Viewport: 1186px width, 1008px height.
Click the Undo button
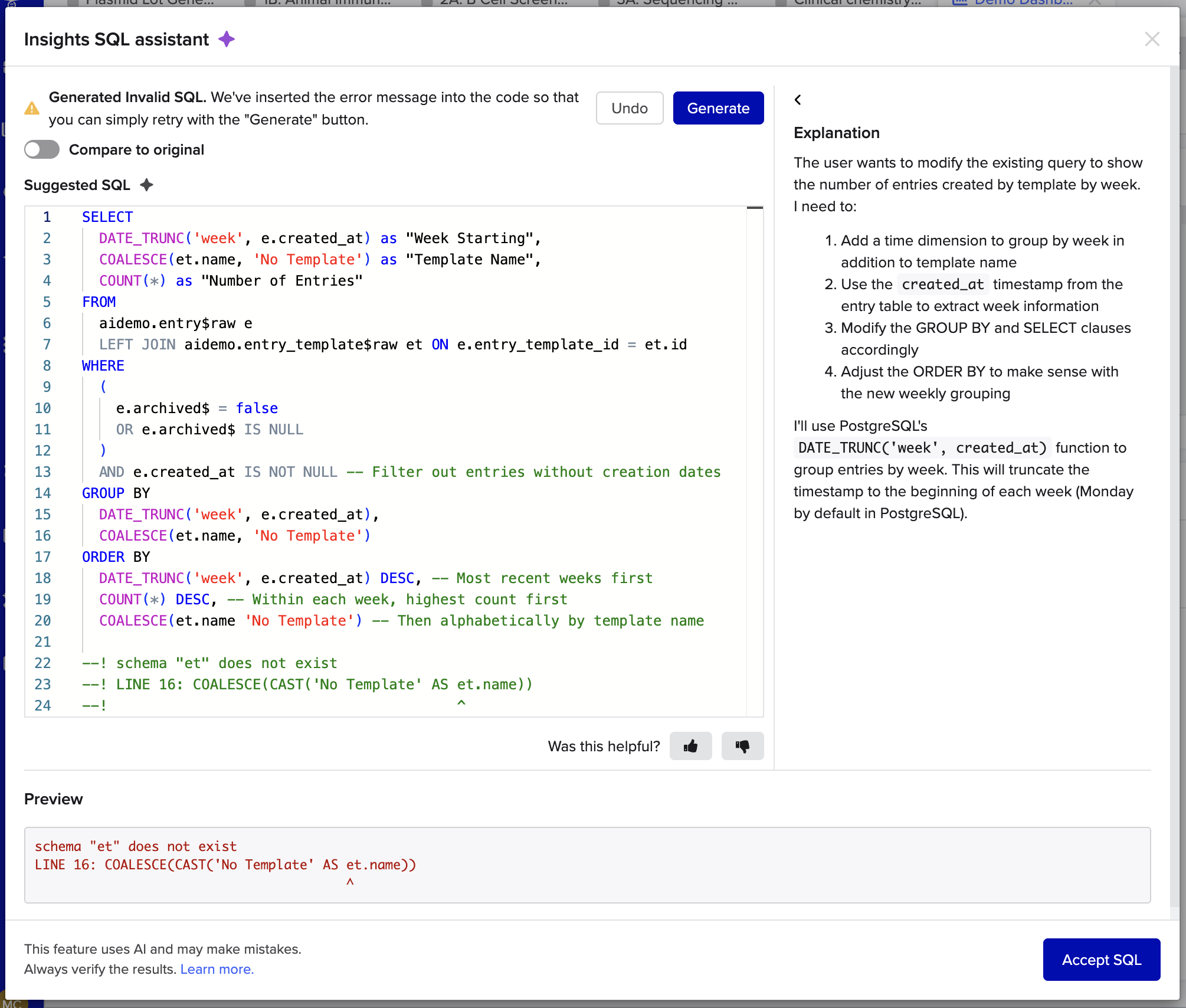[629, 108]
